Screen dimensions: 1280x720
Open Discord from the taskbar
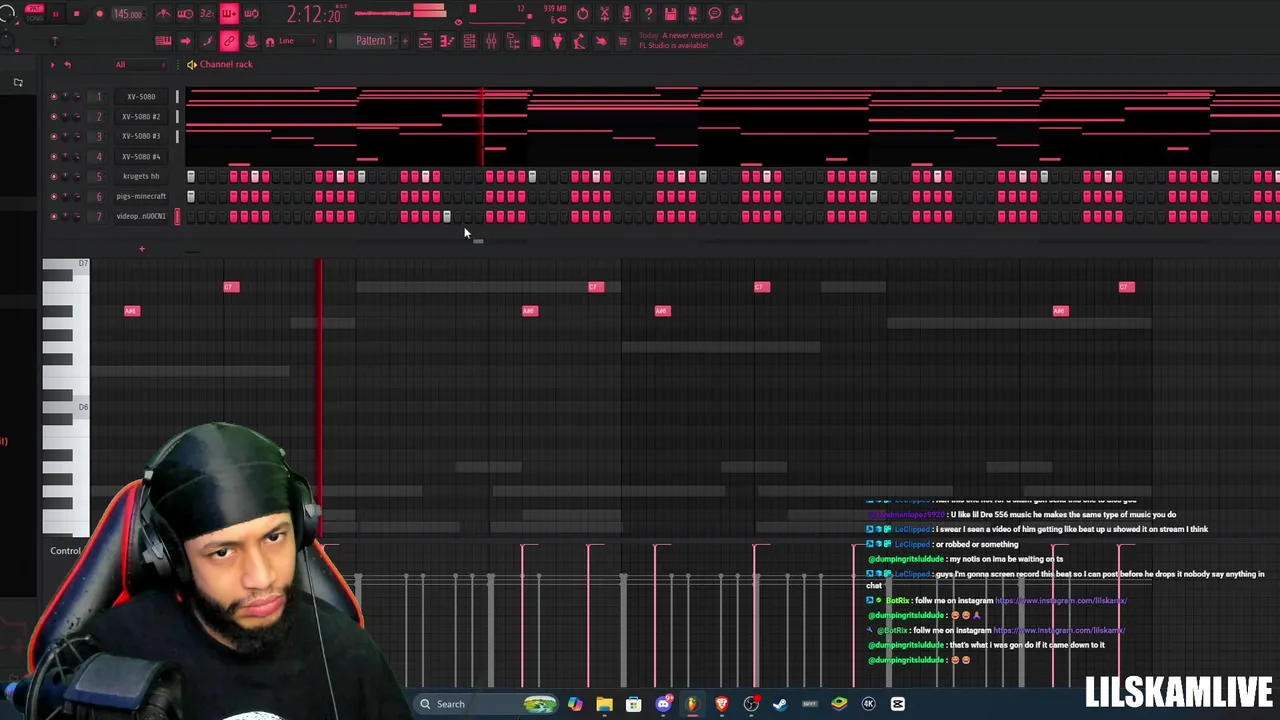click(x=663, y=704)
